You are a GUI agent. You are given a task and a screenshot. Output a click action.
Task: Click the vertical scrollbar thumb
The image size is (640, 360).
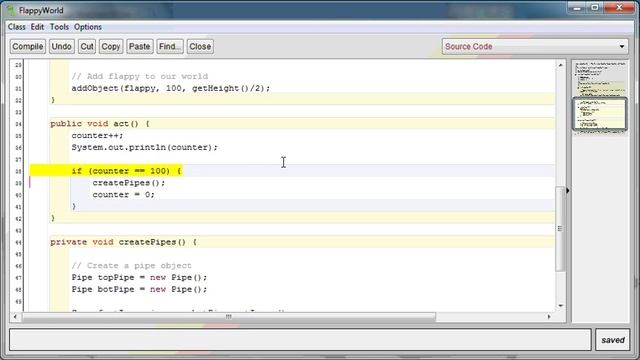click(560, 229)
